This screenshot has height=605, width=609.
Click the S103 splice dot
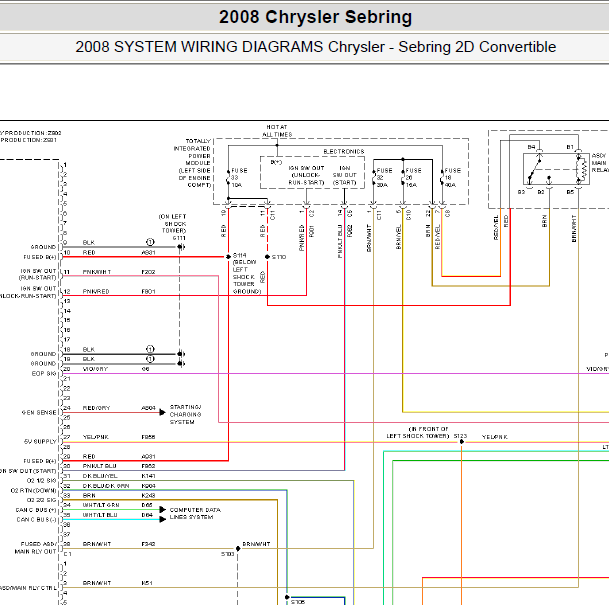[238, 548]
